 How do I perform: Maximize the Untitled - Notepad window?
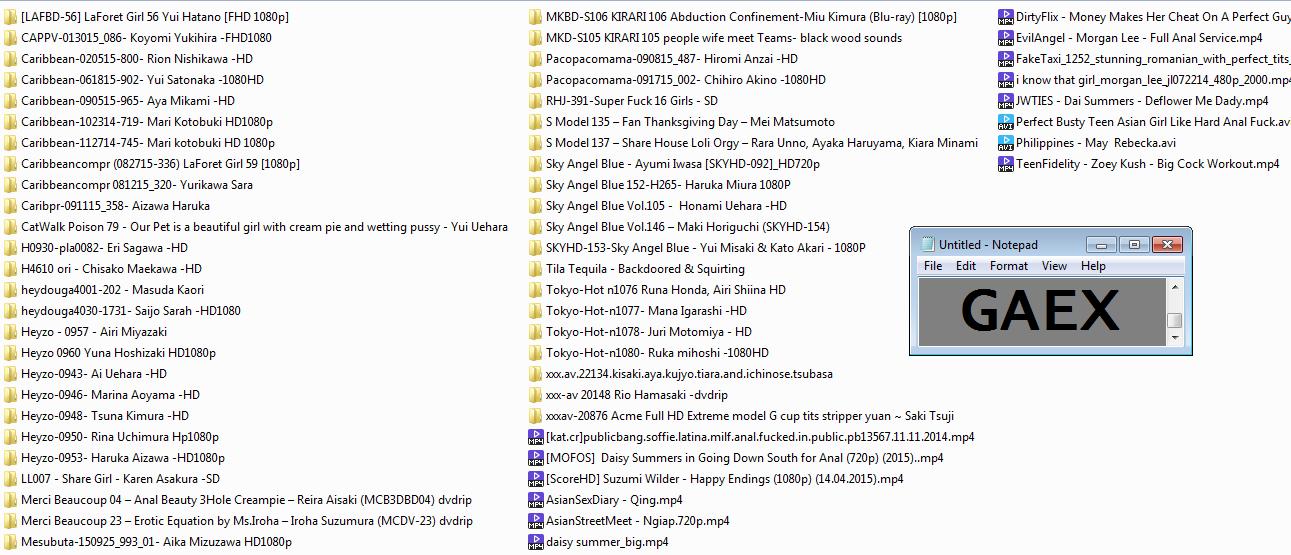[1134, 244]
